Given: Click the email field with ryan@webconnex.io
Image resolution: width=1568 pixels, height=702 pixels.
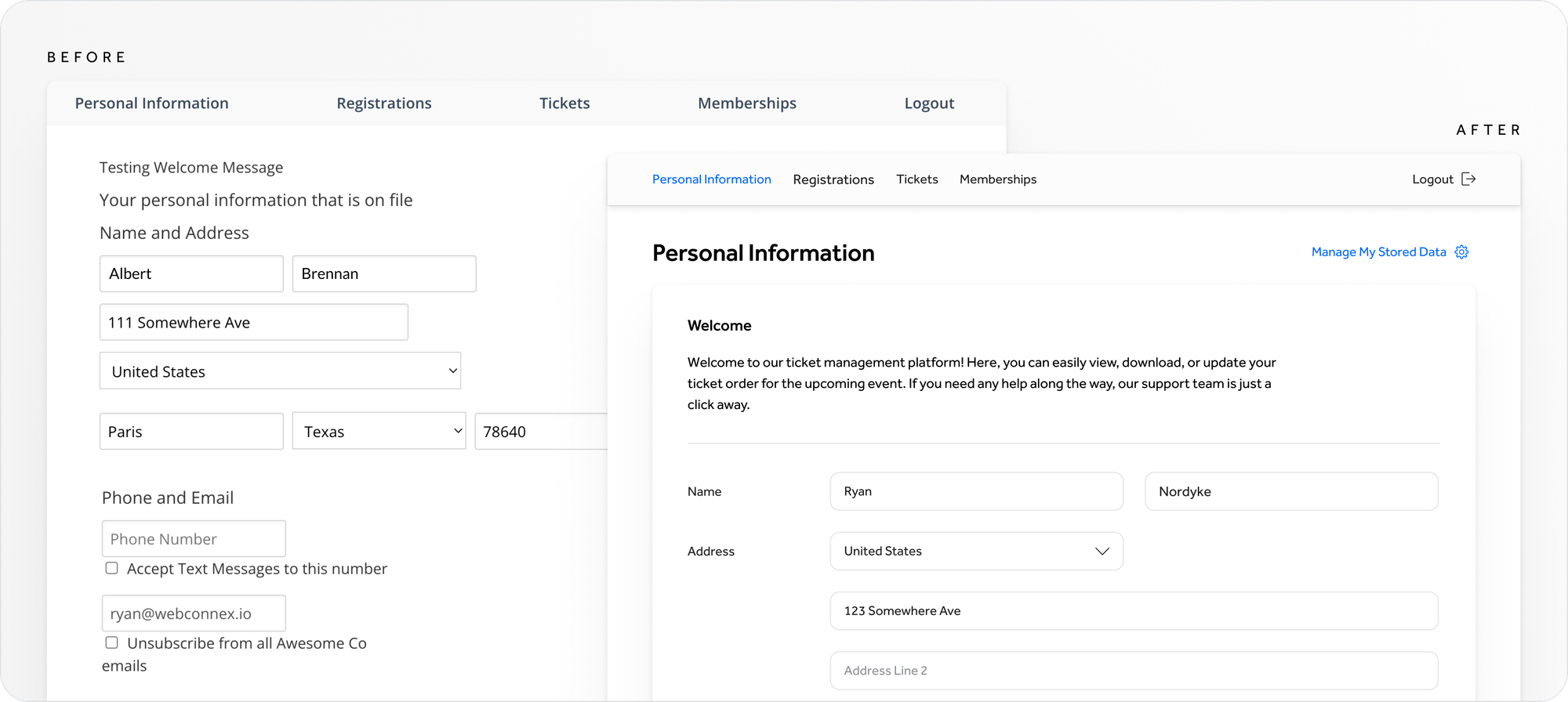Looking at the screenshot, I should (194, 613).
